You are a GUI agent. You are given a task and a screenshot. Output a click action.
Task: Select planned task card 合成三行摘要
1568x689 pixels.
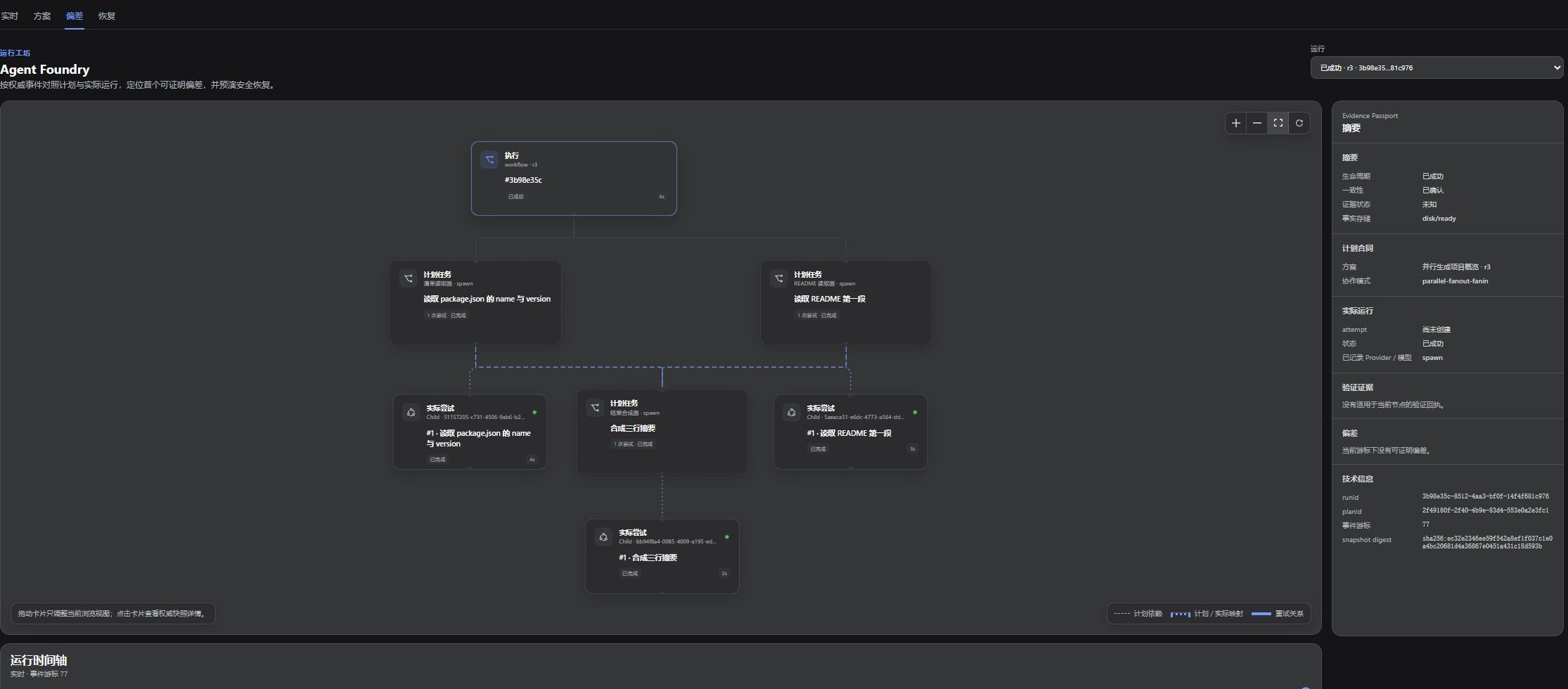tap(662, 432)
